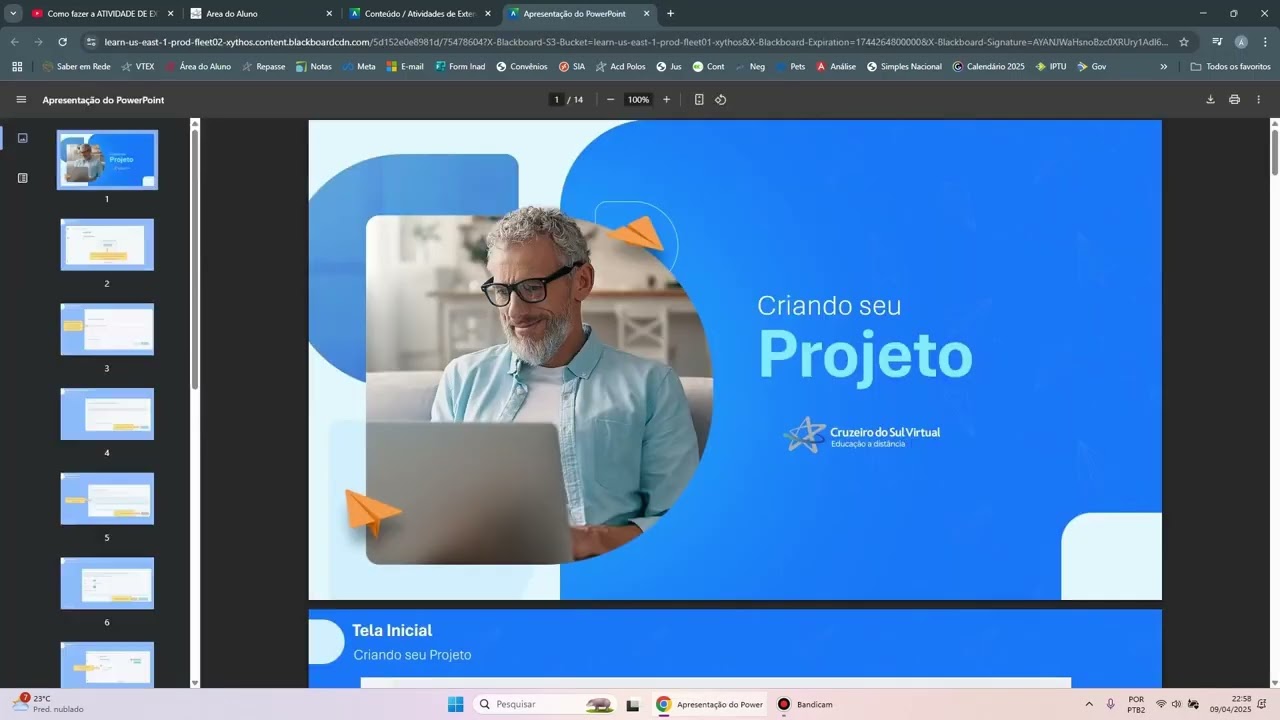
Task: Close the Área do Aluno tab
Action: point(329,14)
